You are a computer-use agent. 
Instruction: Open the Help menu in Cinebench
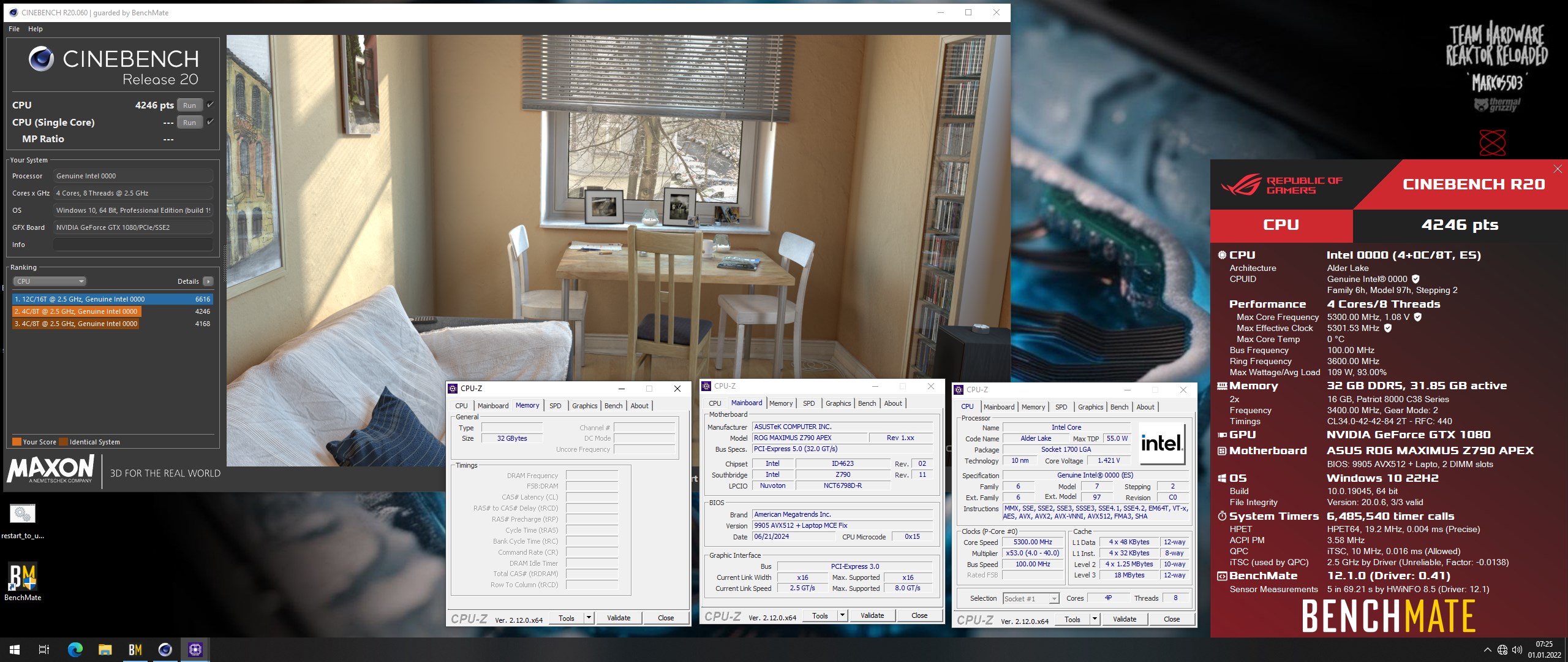(36, 29)
